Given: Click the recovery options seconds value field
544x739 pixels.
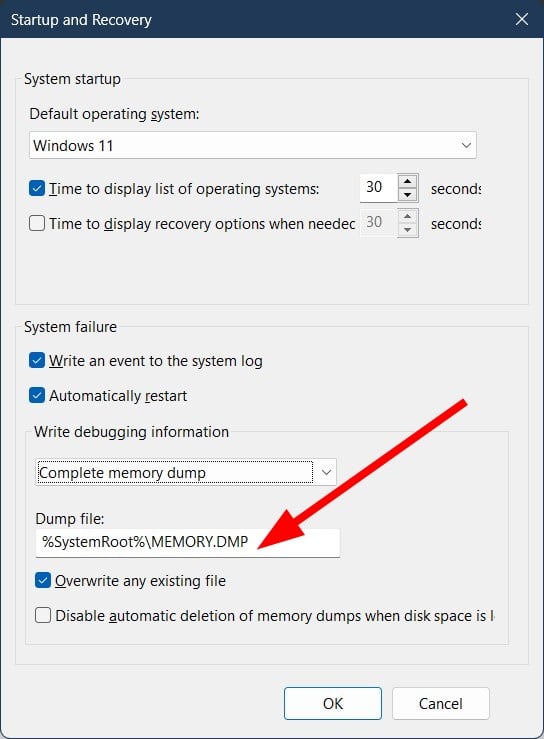Looking at the screenshot, I should pos(379,223).
